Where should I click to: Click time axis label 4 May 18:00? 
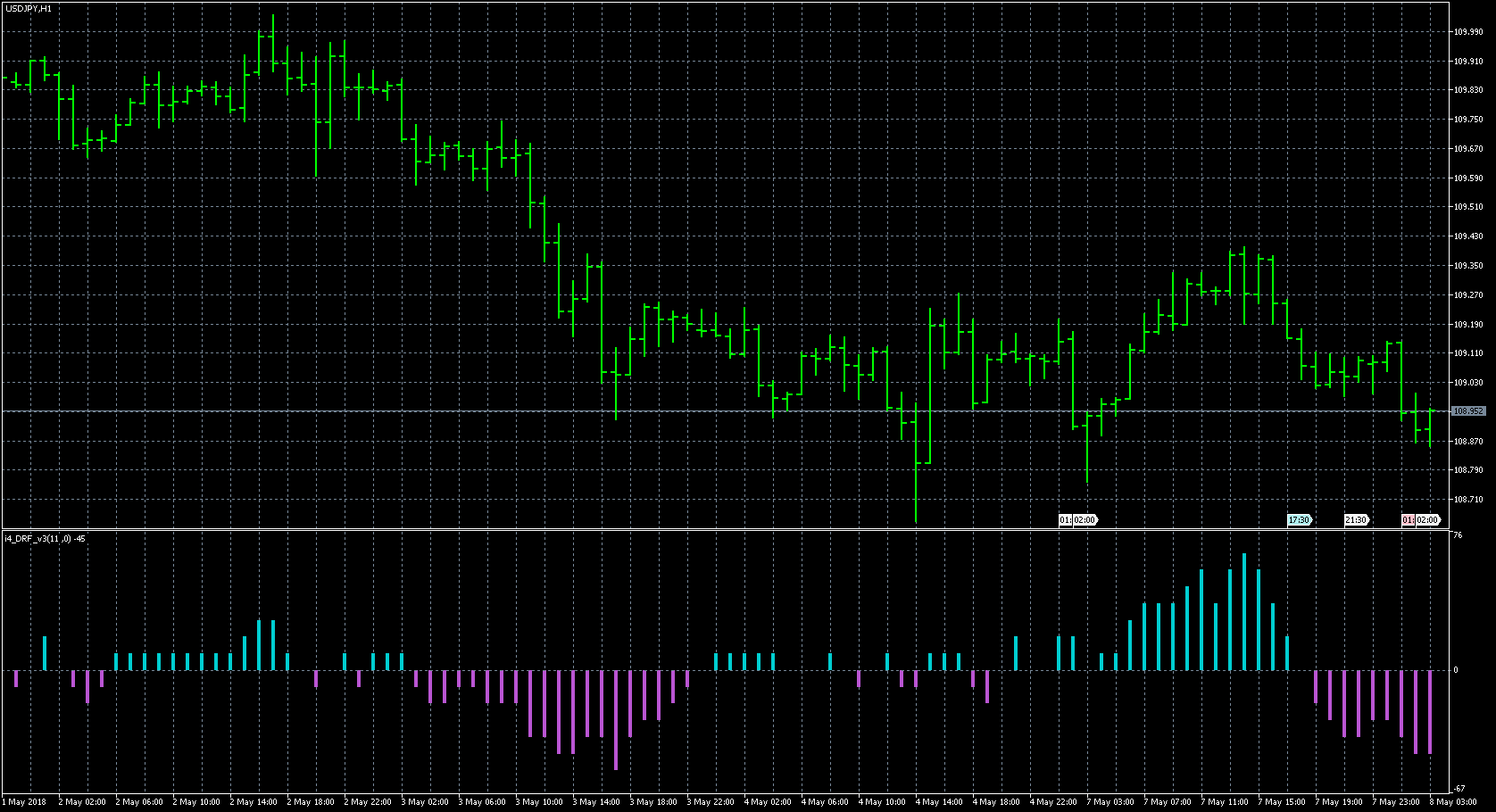pyautogui.click(x=996, y=802)
